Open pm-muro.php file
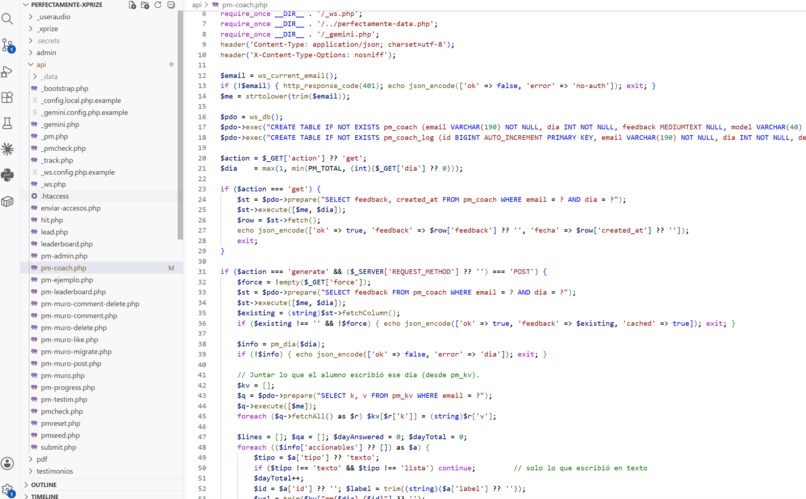The height and width of the screenshot is (499, 806). (63, 376)
